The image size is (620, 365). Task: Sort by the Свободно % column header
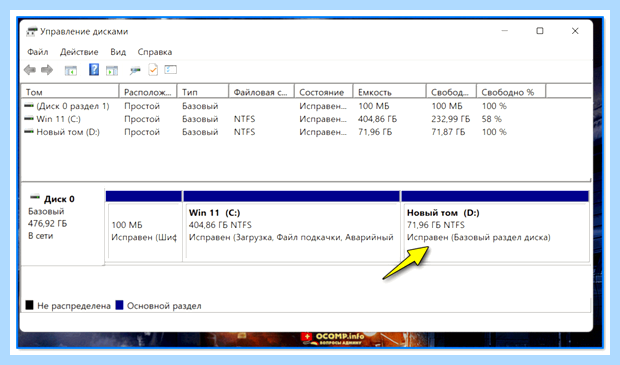click(x=511, y=92)
